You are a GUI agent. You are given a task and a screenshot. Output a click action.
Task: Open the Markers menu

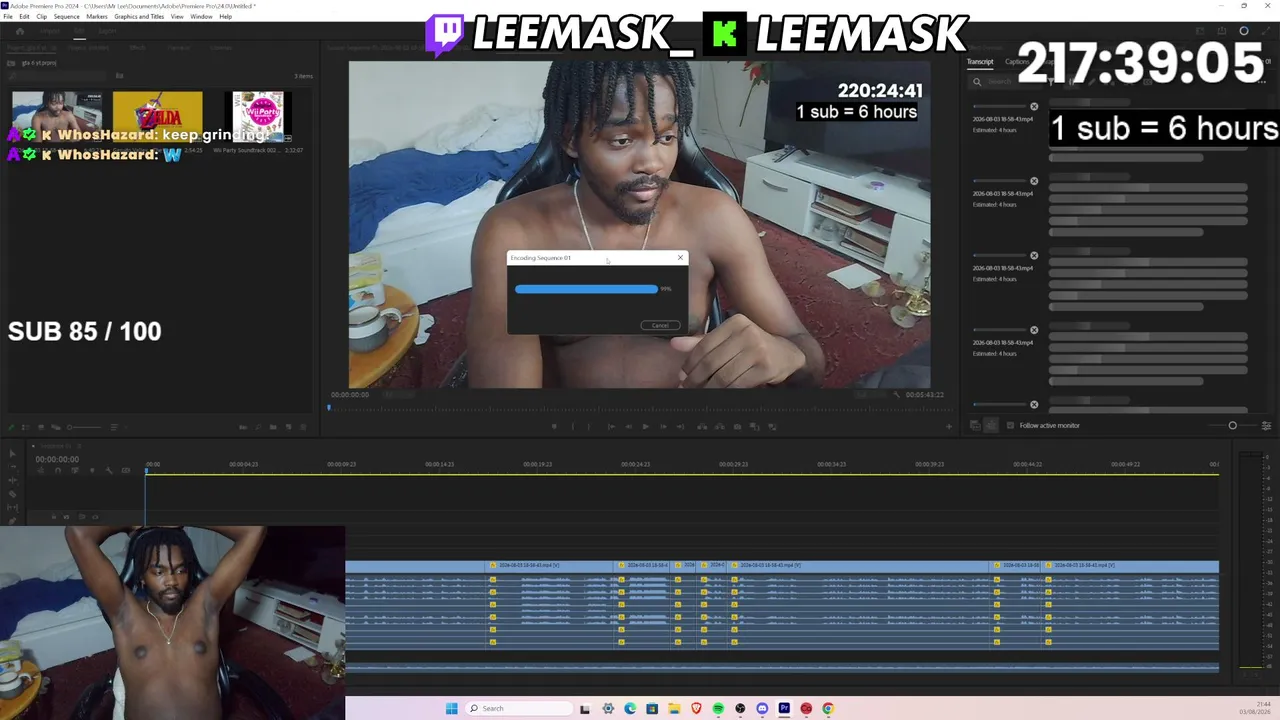[x=97, y=17]
